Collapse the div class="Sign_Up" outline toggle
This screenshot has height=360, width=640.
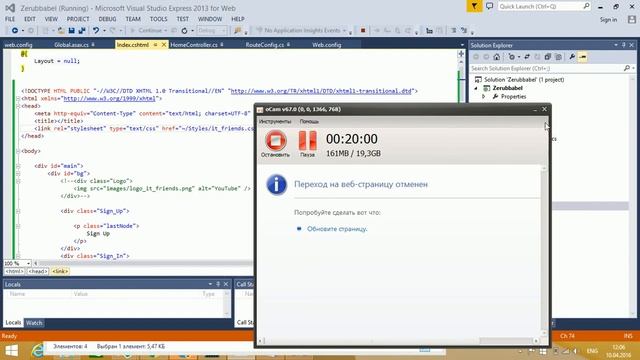(18, 211)
